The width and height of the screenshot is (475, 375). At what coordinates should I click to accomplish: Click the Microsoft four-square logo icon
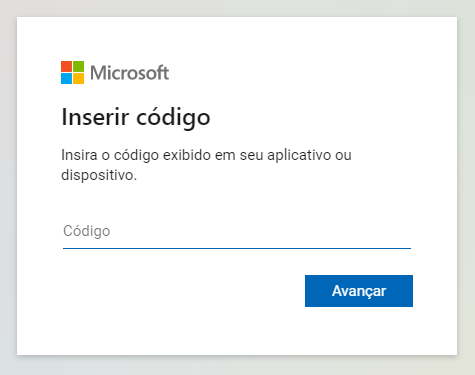click(72, 72)
